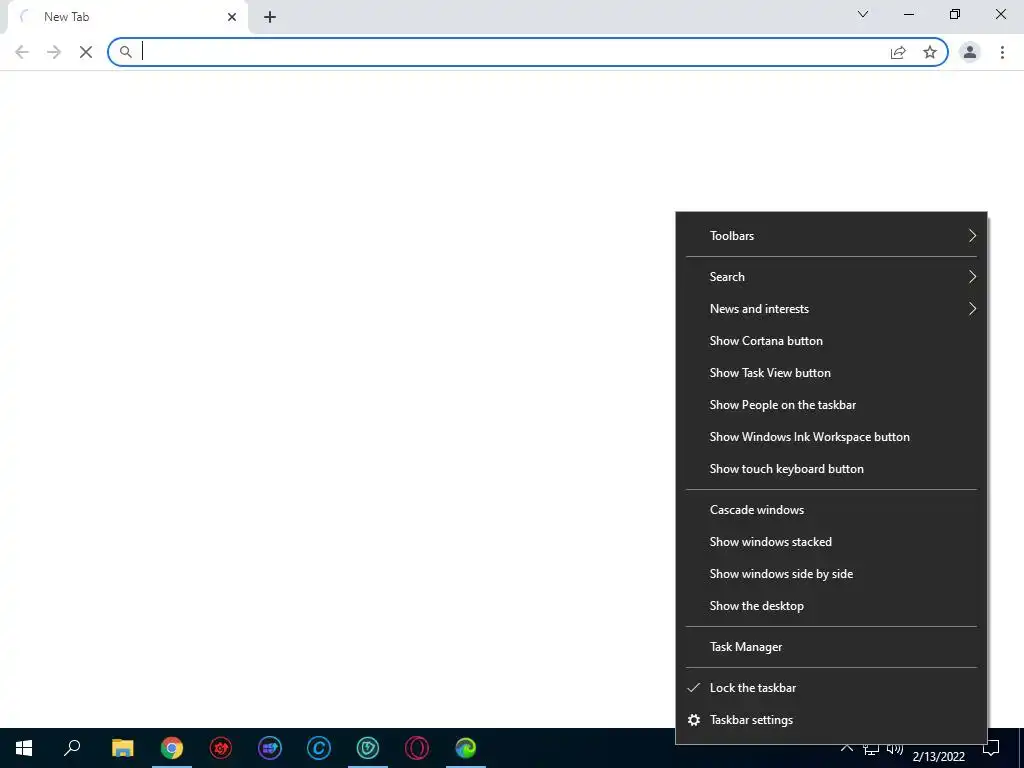Open Task Manager from context menu
Viewport: 1024px width, 768px height.
[x=831, y=647]
